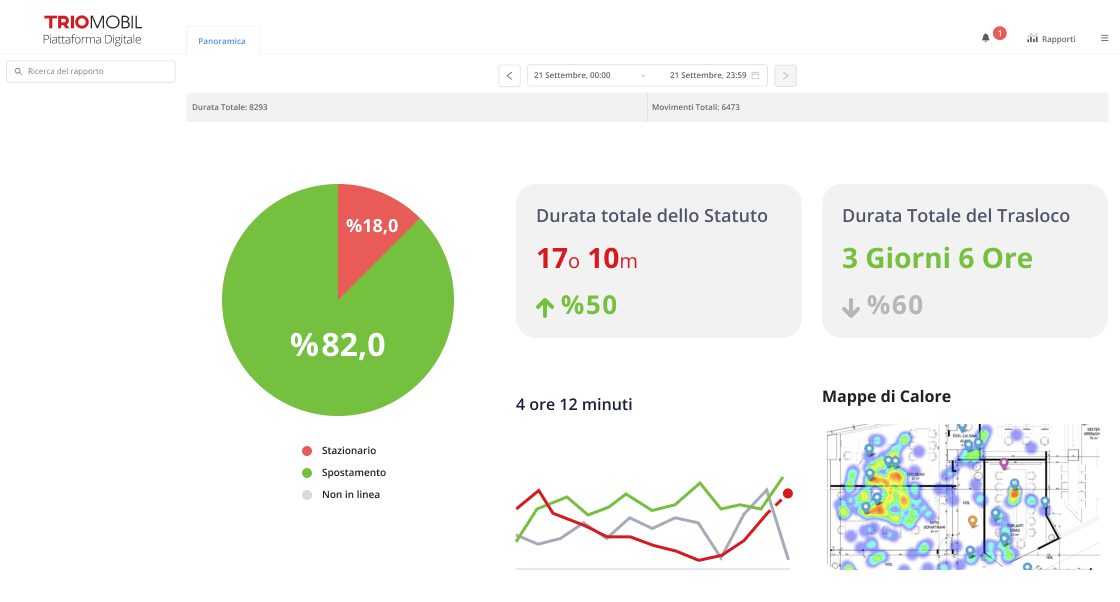Click the red Stazionario legend dot
The height and width of the screenshot is (602, 1120).
click(307, 451)
